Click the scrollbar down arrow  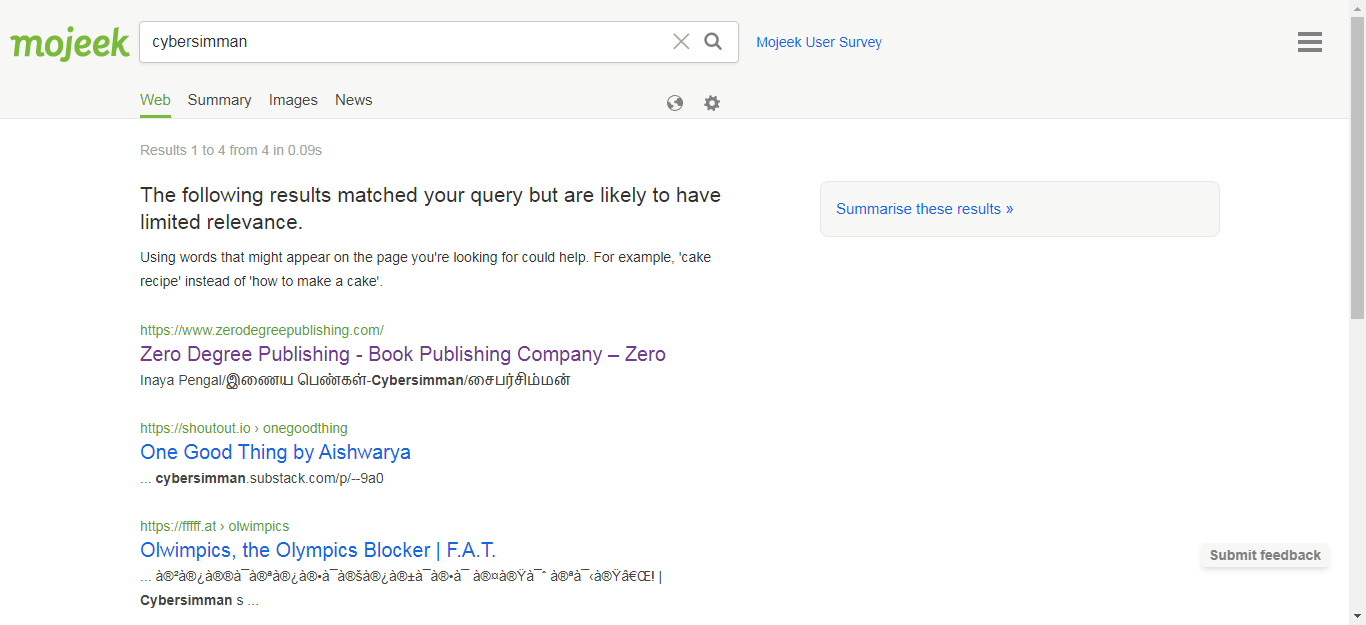click(x=1357, y=616)
